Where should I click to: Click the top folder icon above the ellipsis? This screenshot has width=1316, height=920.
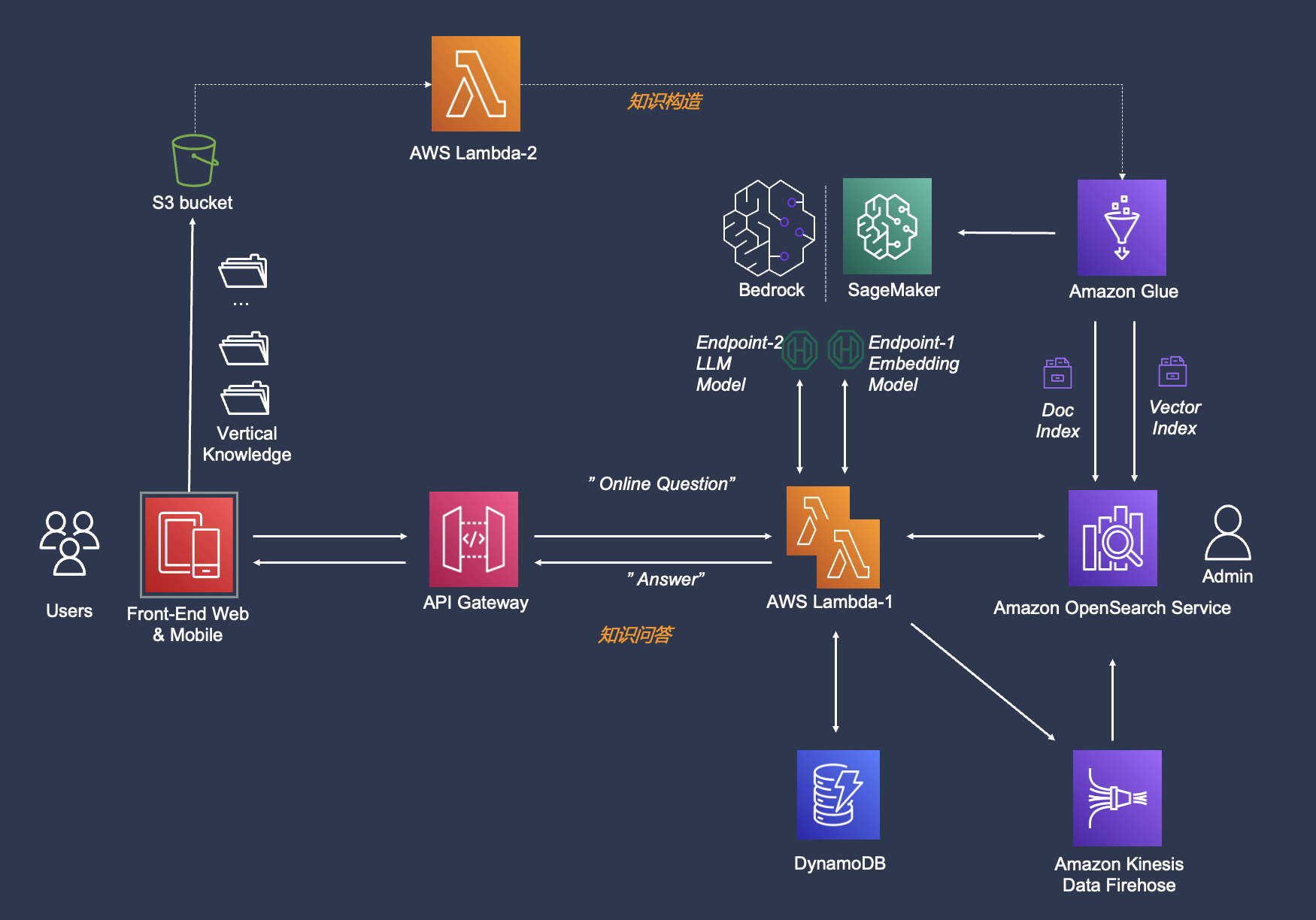point(243,271)
